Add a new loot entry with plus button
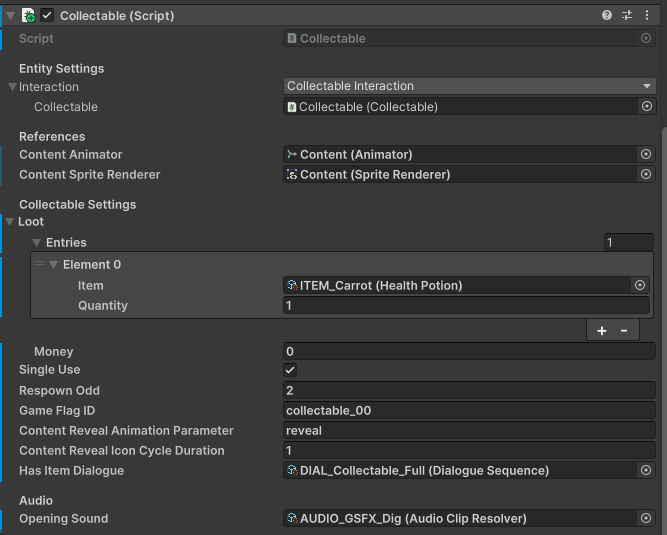This screenshot has height=535, width=667. click(601, 330)
